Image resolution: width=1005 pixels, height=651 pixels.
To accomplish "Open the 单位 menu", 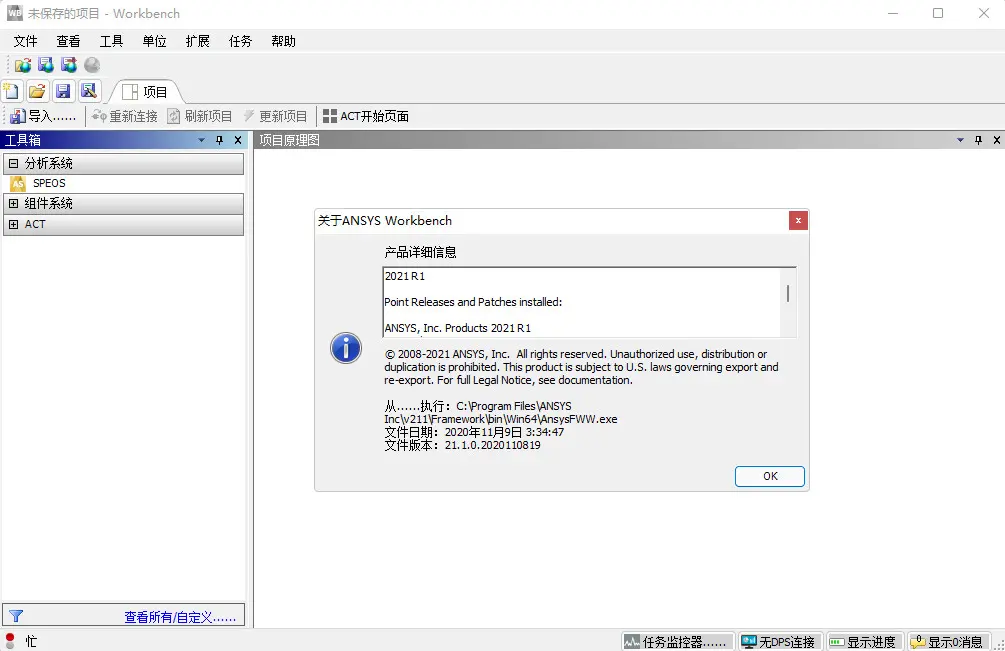I will click(154, 41).
